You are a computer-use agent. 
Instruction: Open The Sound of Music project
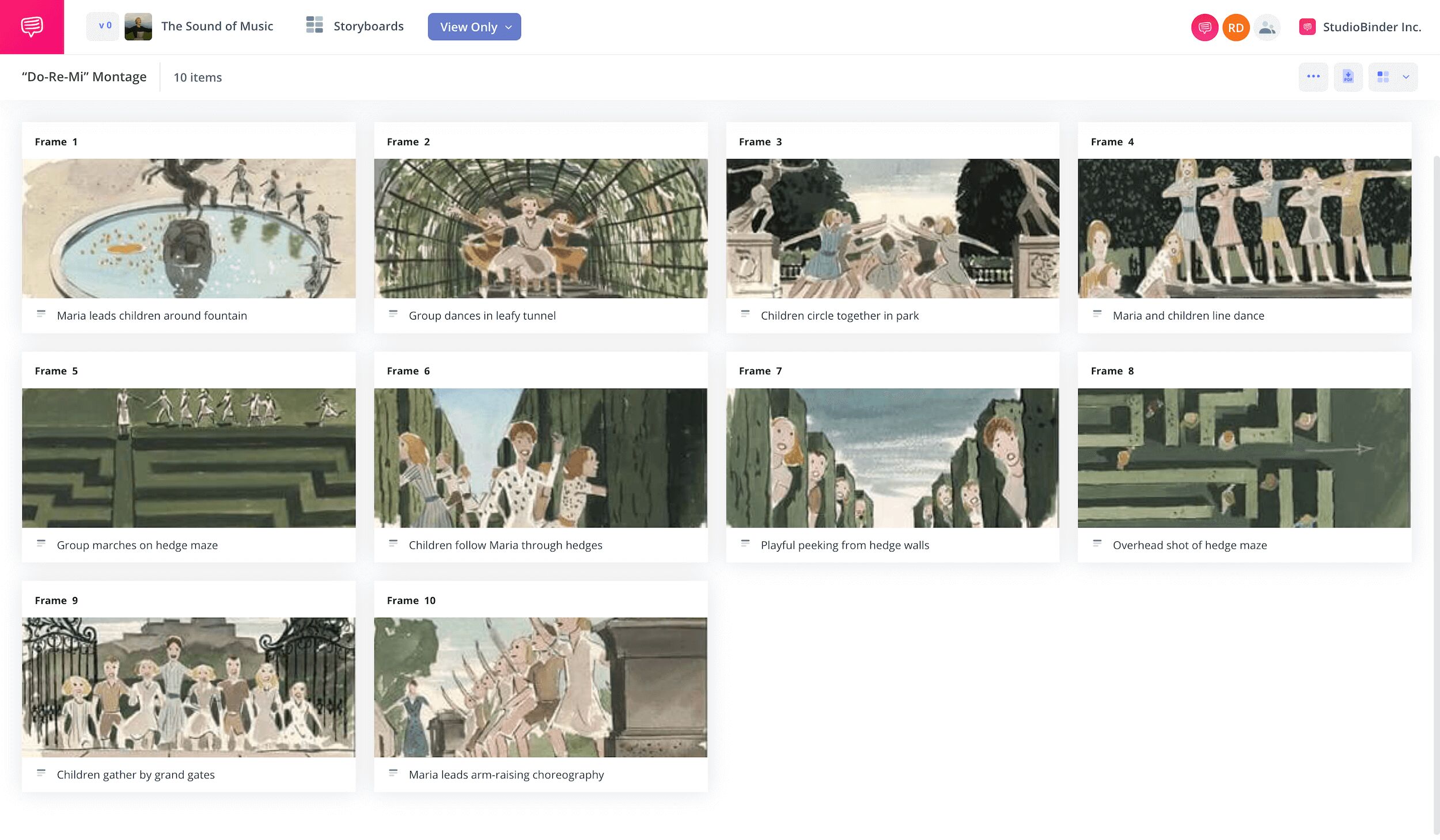(217, 26)
